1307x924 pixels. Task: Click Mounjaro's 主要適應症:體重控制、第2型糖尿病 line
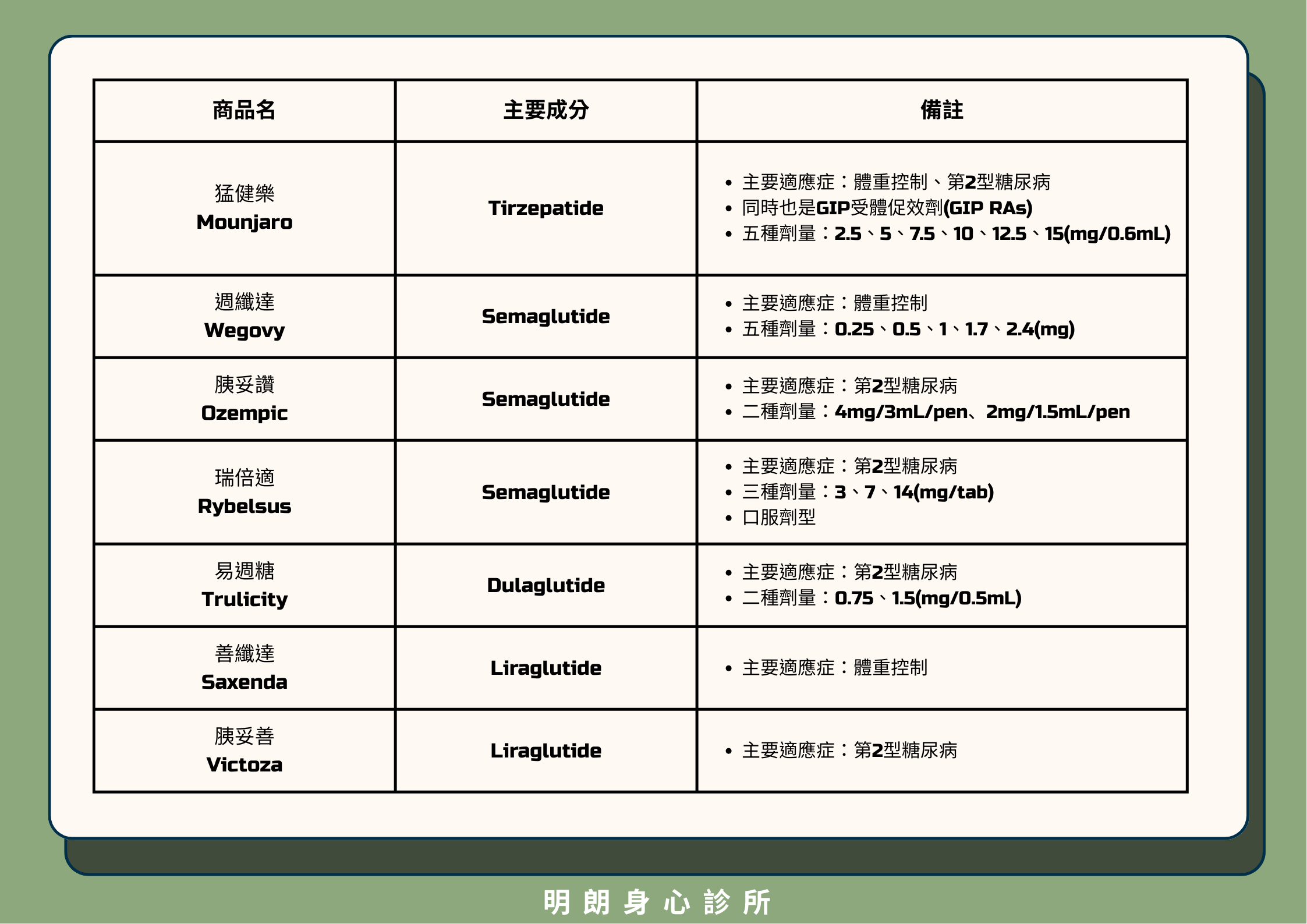click(897, 182)
